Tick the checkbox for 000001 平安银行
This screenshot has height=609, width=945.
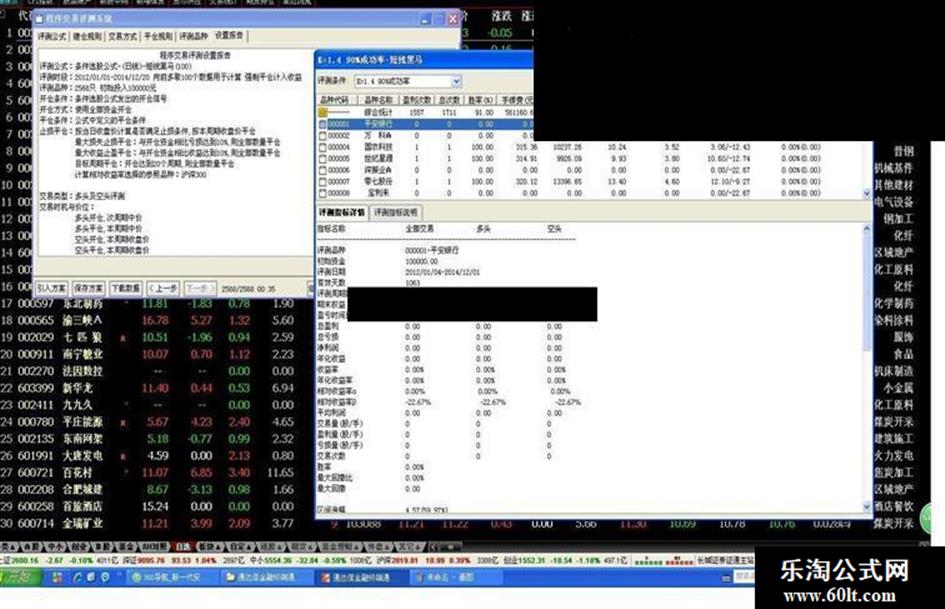click(x=322, y=124)
